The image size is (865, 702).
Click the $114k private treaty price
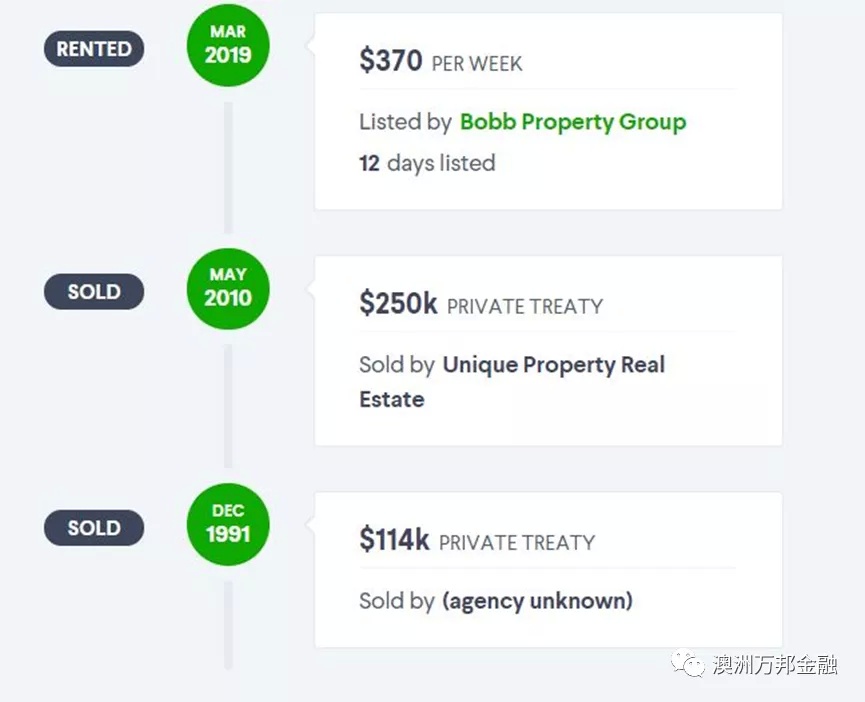[x=477, y=540]
